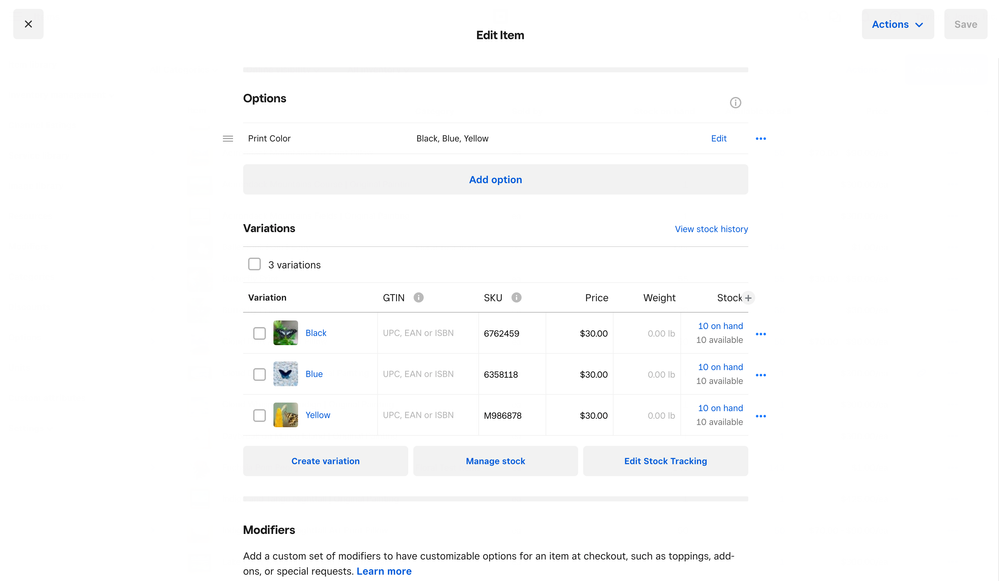Image resolution: width=999 pixels, height=581 pixels.
Task: Click the Yellow variation thumbnail
Action: (x=286, y=415)
